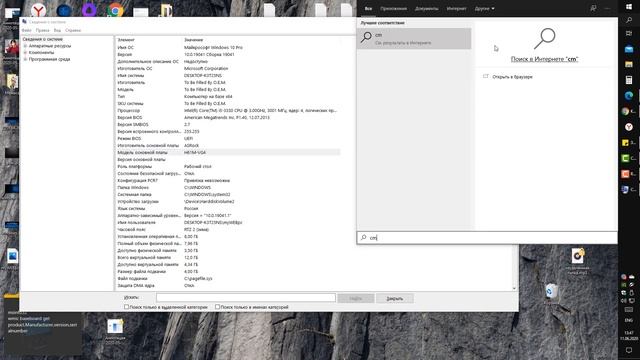This screenshot has width=640, height=360.
Task: Select the Режим BIOS row
Action: pyautogui.click(x=228, y=138)
